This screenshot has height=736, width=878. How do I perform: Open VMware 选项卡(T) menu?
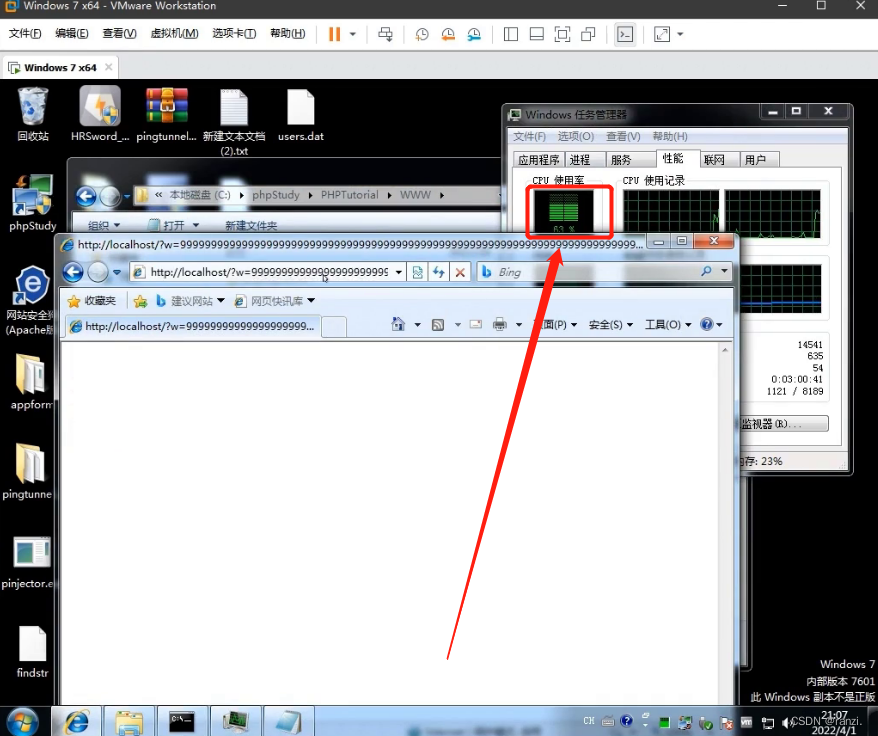click(234, 34)
